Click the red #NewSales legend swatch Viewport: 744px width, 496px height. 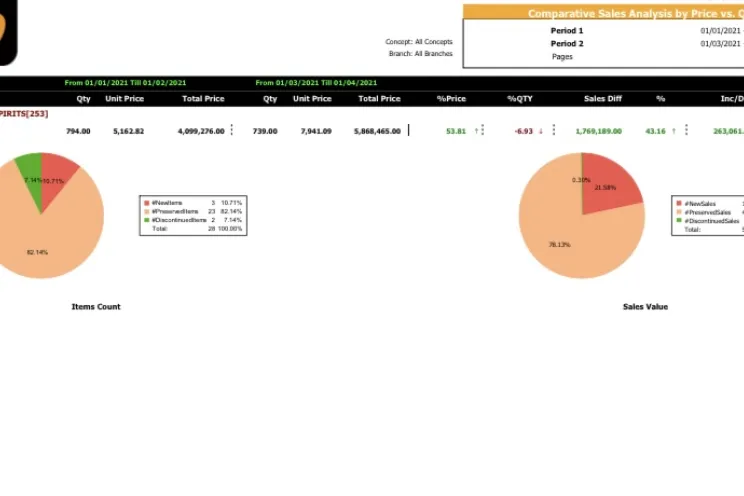(x=679, y=203)
